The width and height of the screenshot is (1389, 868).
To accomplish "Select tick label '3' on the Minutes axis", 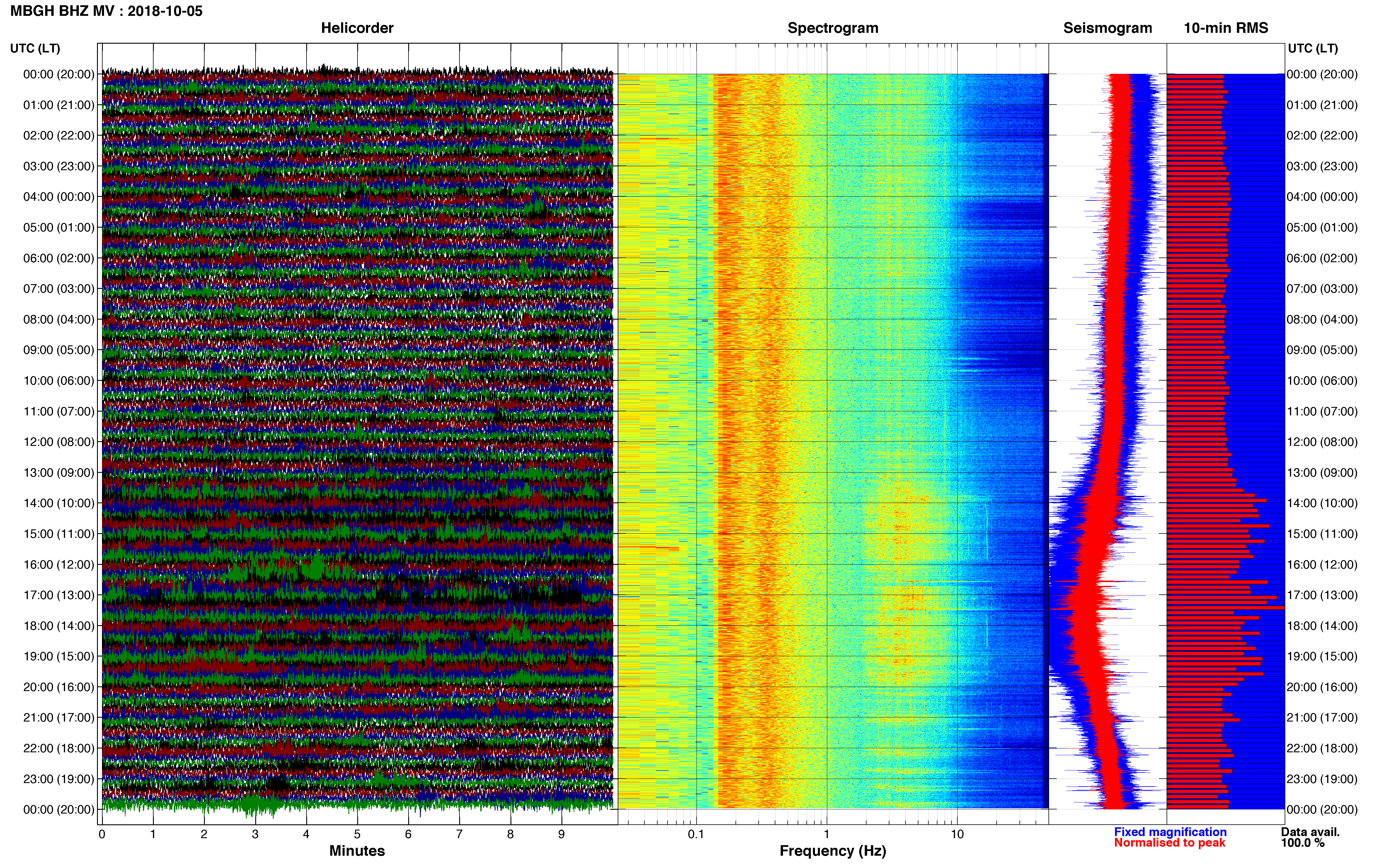I will coord(255,835).
